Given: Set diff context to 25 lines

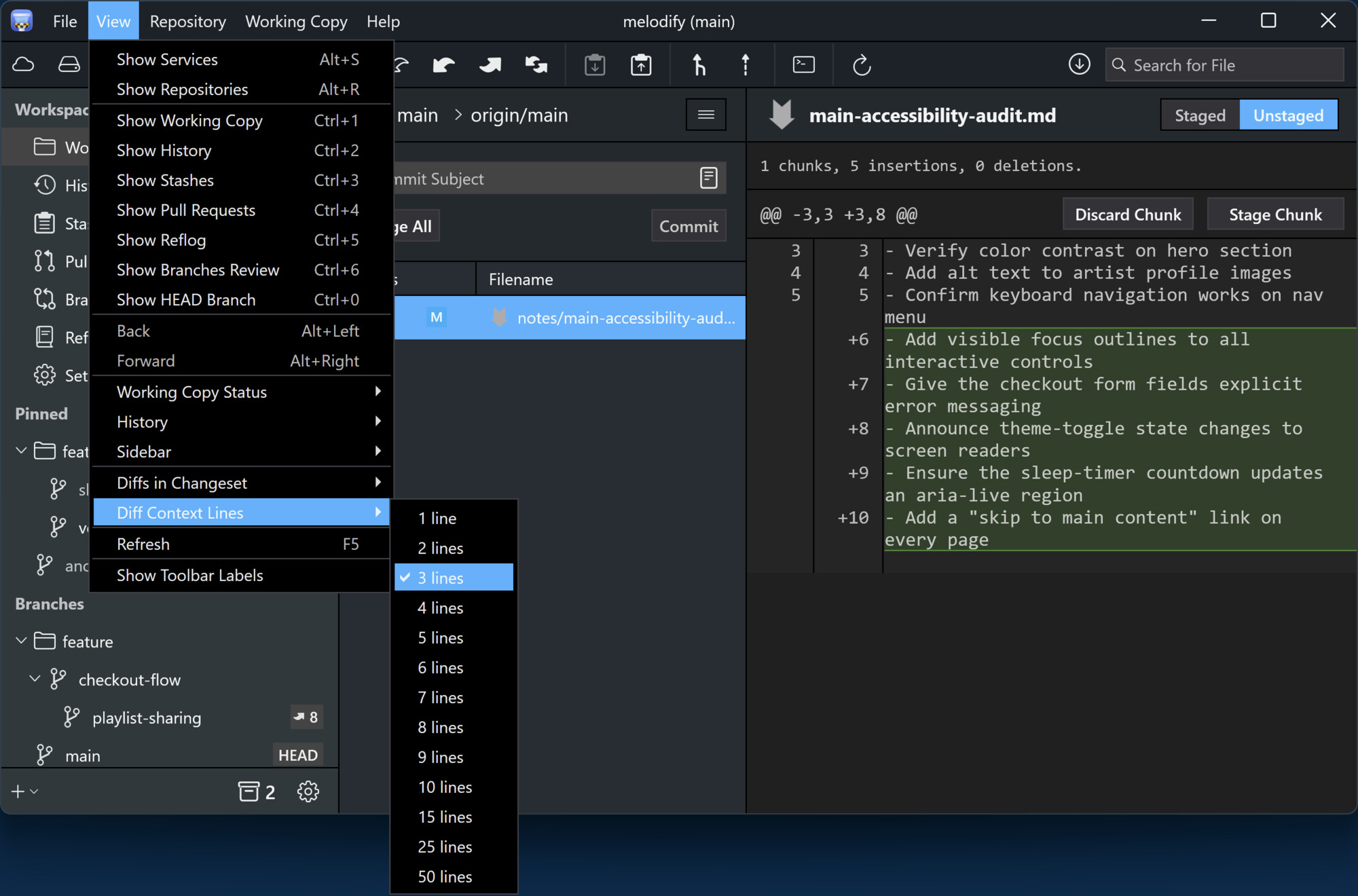Looking at the screenshot, I should click(x=454, y=846).
